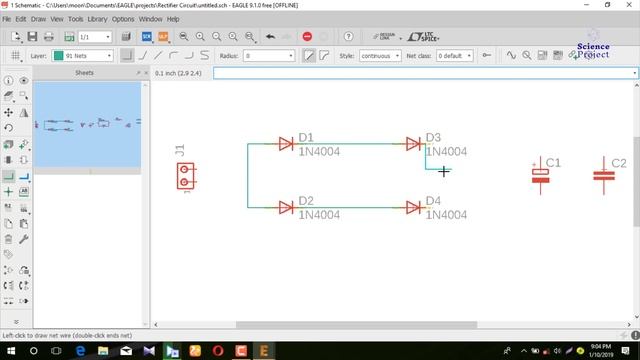This screenshot has width=640, height=360.
Task: Open the sheet selector 1/1 dropdown
Action: (x=95, y=37)
